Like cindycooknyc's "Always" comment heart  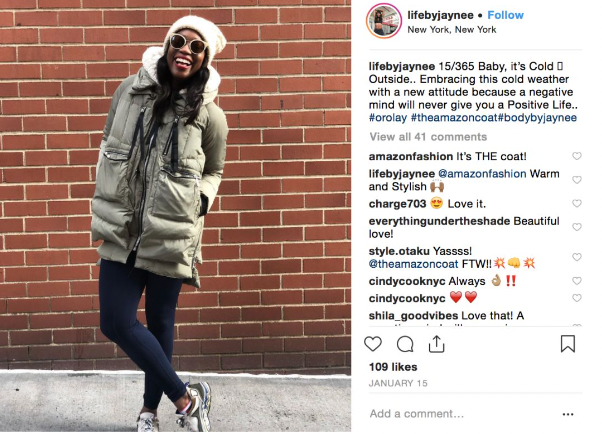pos(577,281)
